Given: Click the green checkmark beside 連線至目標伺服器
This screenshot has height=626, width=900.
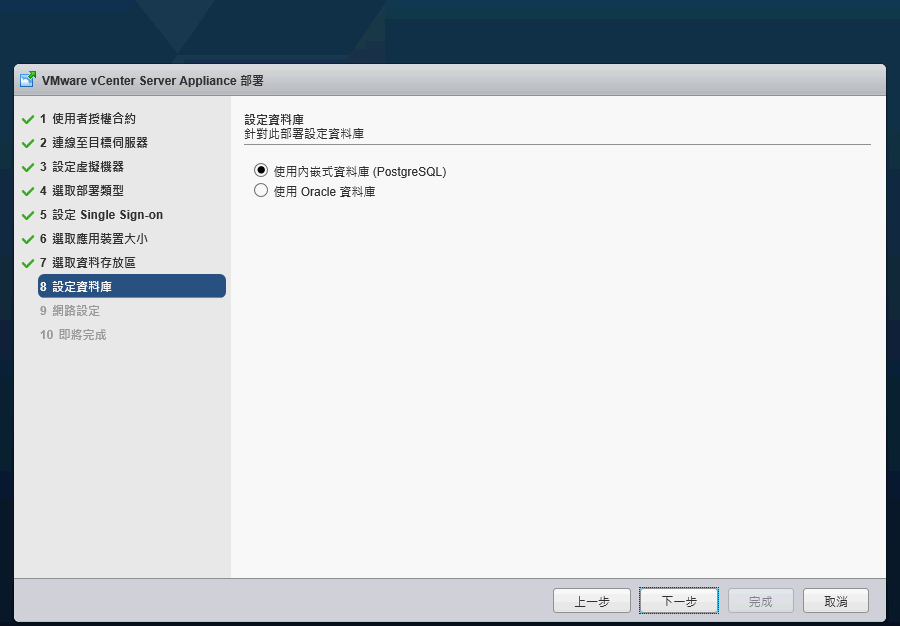Looking at the screenshot, I should coord(28,143).
